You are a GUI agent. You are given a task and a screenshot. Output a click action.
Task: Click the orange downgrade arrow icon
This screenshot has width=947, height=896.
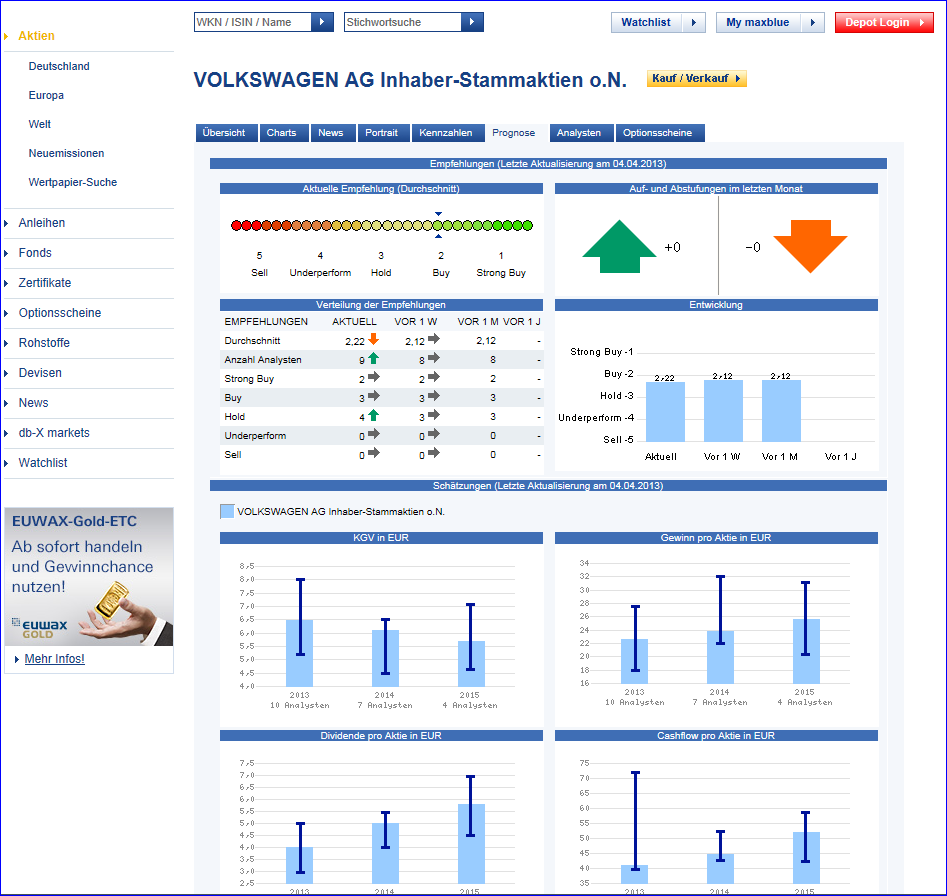click(x=811, y=247)
